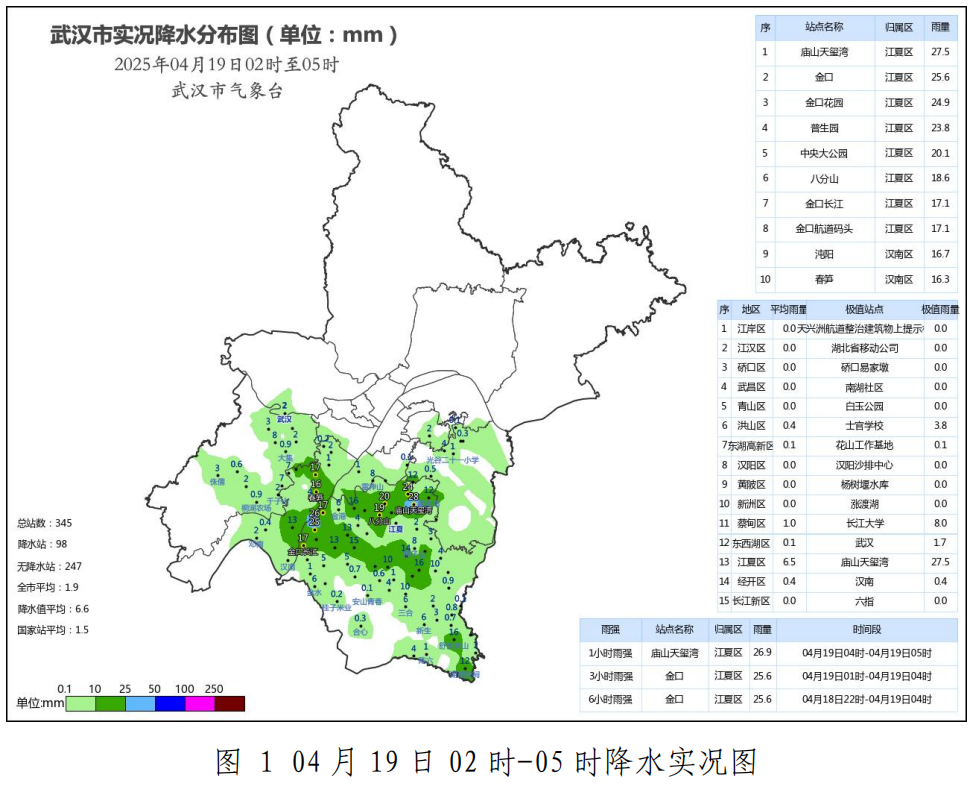
Task: Click the 总站数：345 statistic
Action: pyautogui.click(x=44, y=523)
